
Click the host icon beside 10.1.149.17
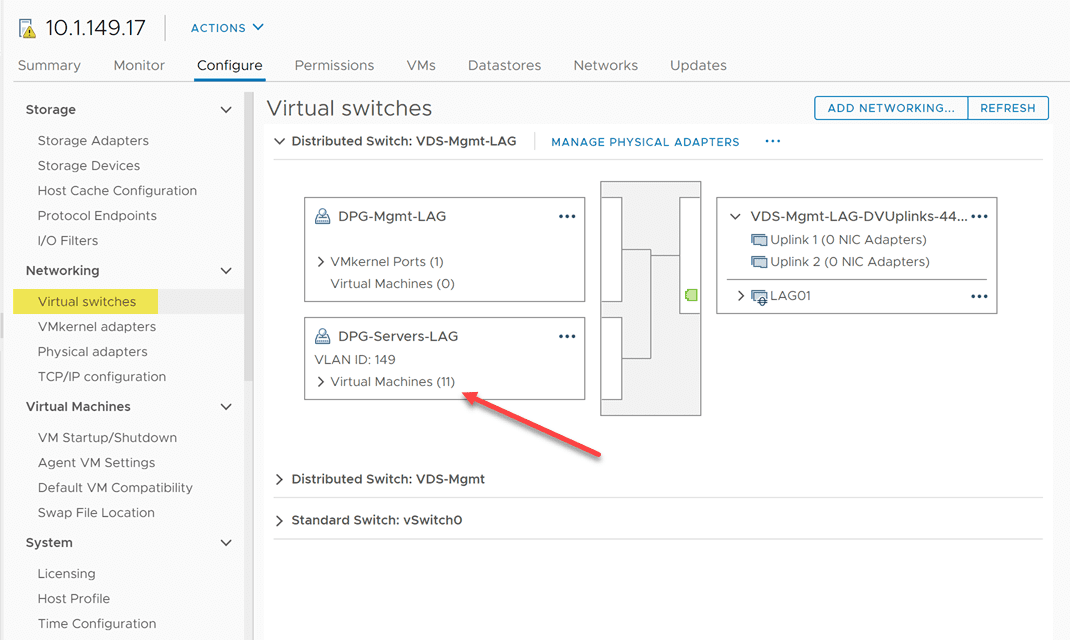click(28, 28)
